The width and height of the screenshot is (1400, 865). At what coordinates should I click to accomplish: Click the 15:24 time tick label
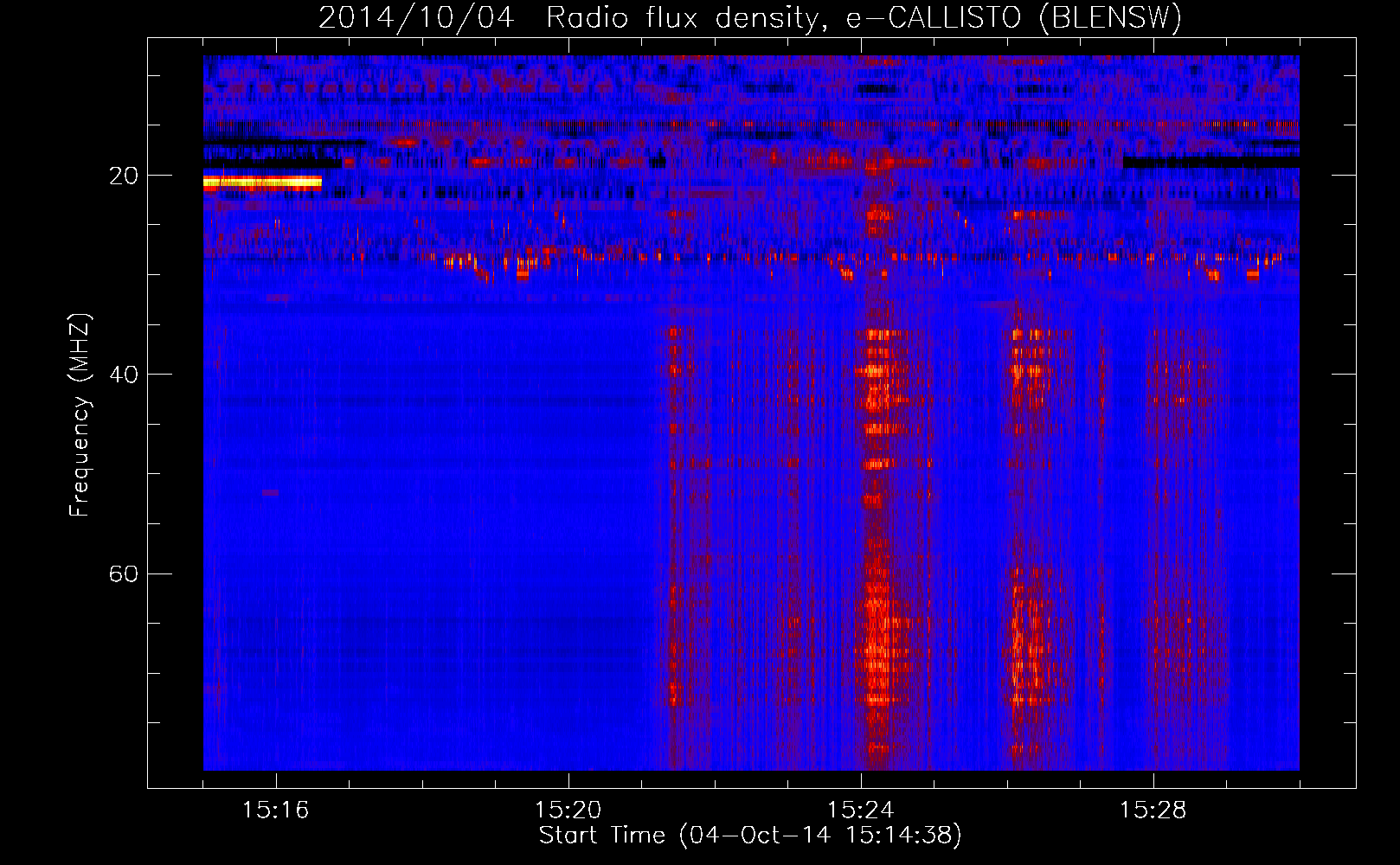coord(860,811)
